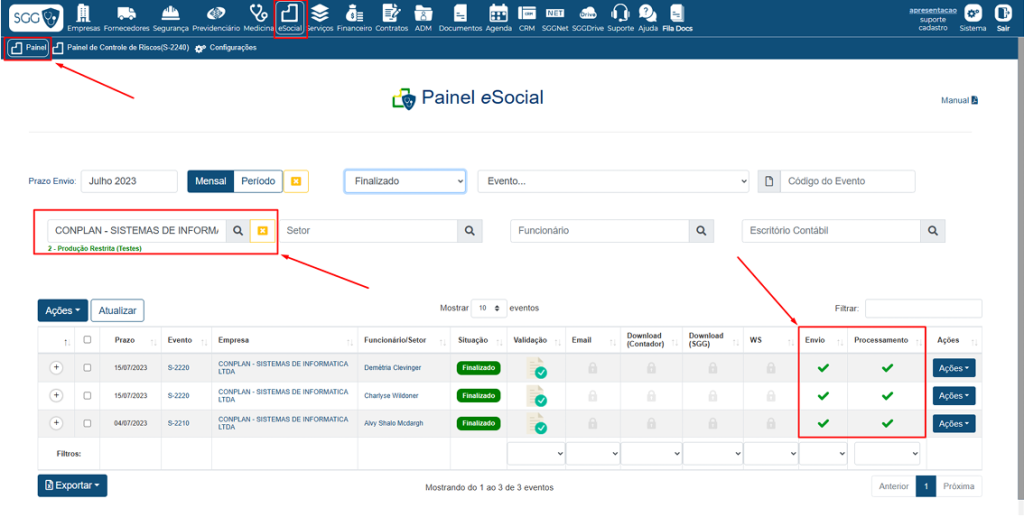Image resolution: width=1024 pixels, height=517 pixels.
Task: Go to the Anterior page
Action: [893, 486]
